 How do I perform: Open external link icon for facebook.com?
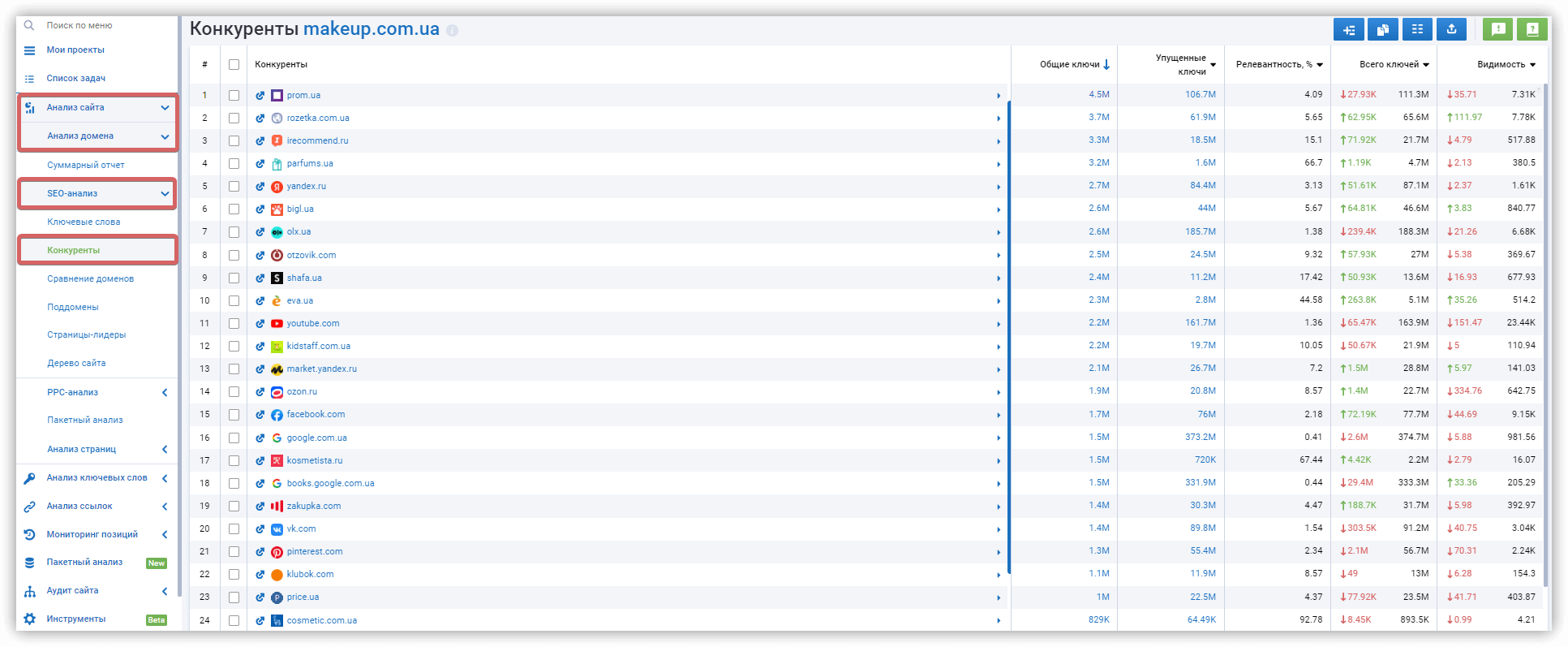point(260,415)
